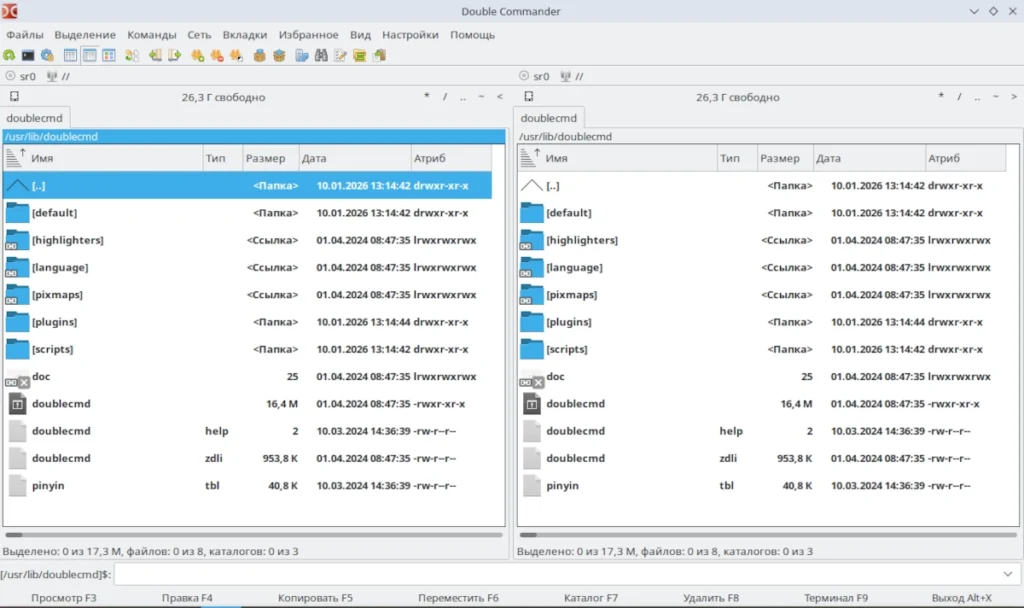Select the left panel doublecmd tab
Image resolution: width=1024 pixels, height=608 pixels.
pyautogui.click(x=35, y=118)
